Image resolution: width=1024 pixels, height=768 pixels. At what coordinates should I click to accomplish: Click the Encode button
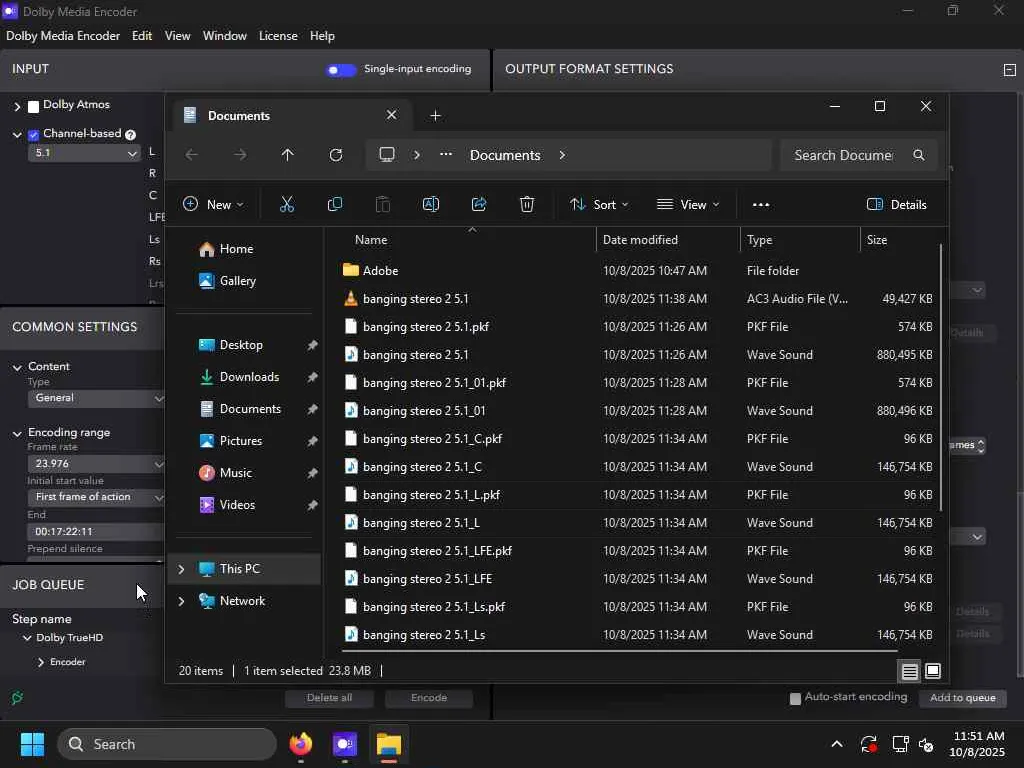(x=428, y=698)
